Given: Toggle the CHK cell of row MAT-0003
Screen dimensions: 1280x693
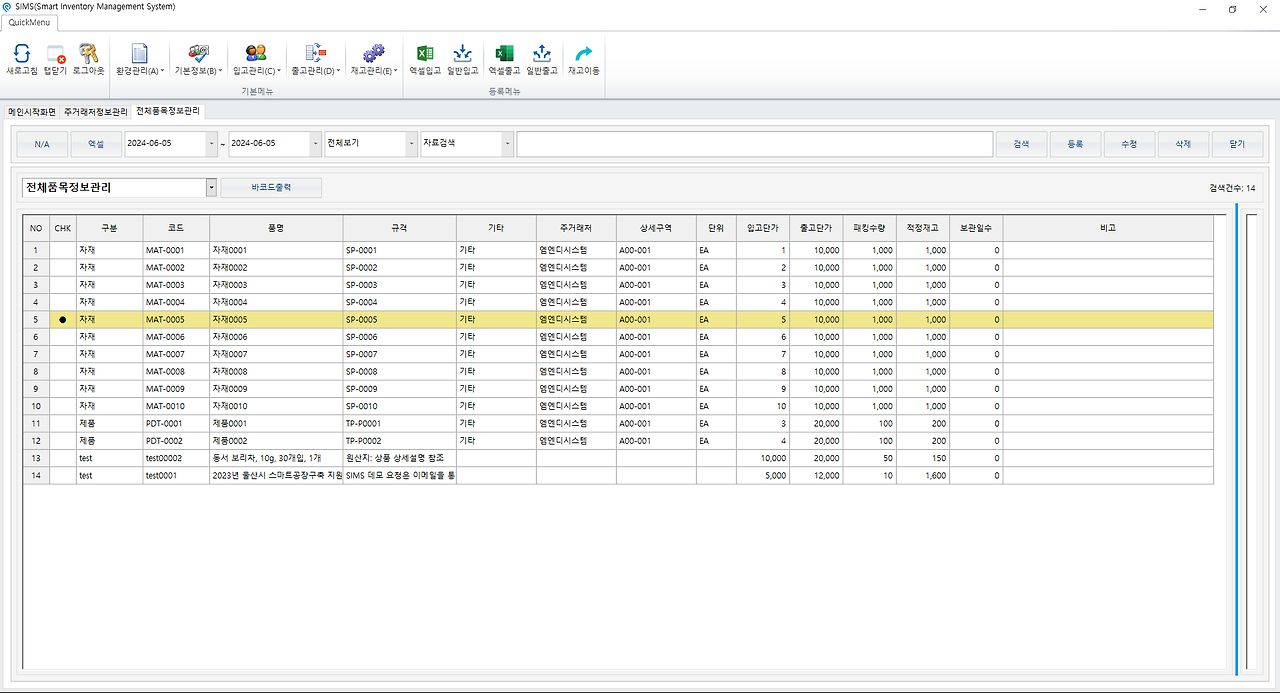Looking at the screenshot, I should pyautogui.click(x=63, y=285).
